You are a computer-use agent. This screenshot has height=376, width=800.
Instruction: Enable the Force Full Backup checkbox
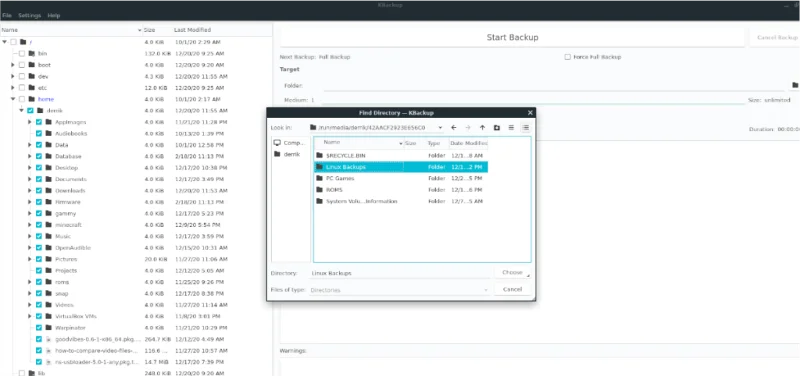click(567, 57)
